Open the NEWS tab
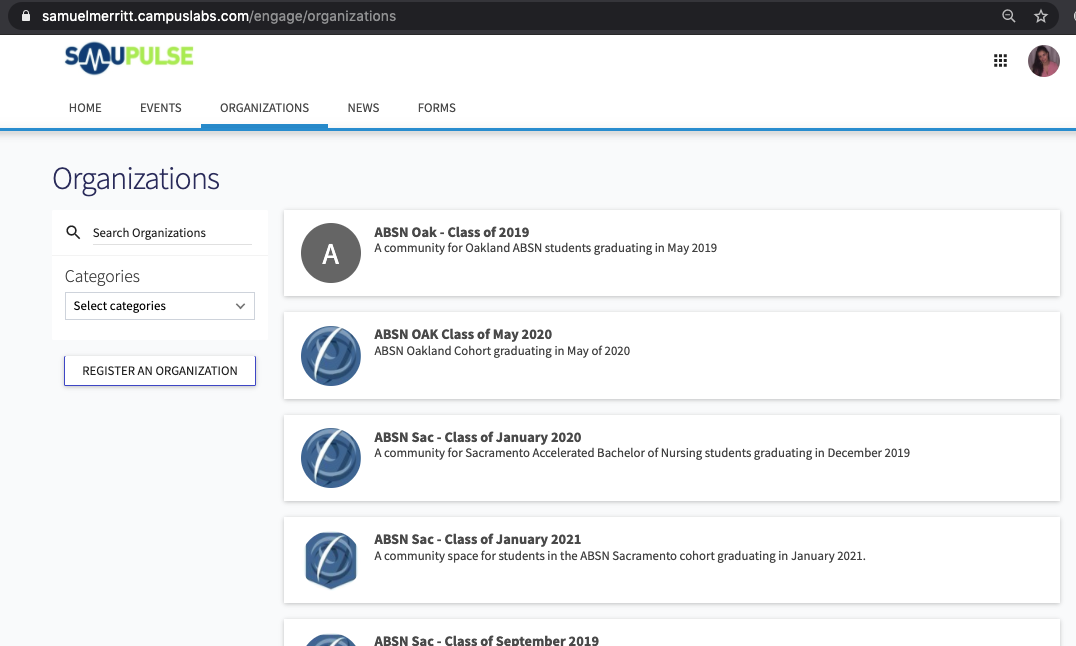This screenshot has height=646, width=1076. (x=363, y=108)
